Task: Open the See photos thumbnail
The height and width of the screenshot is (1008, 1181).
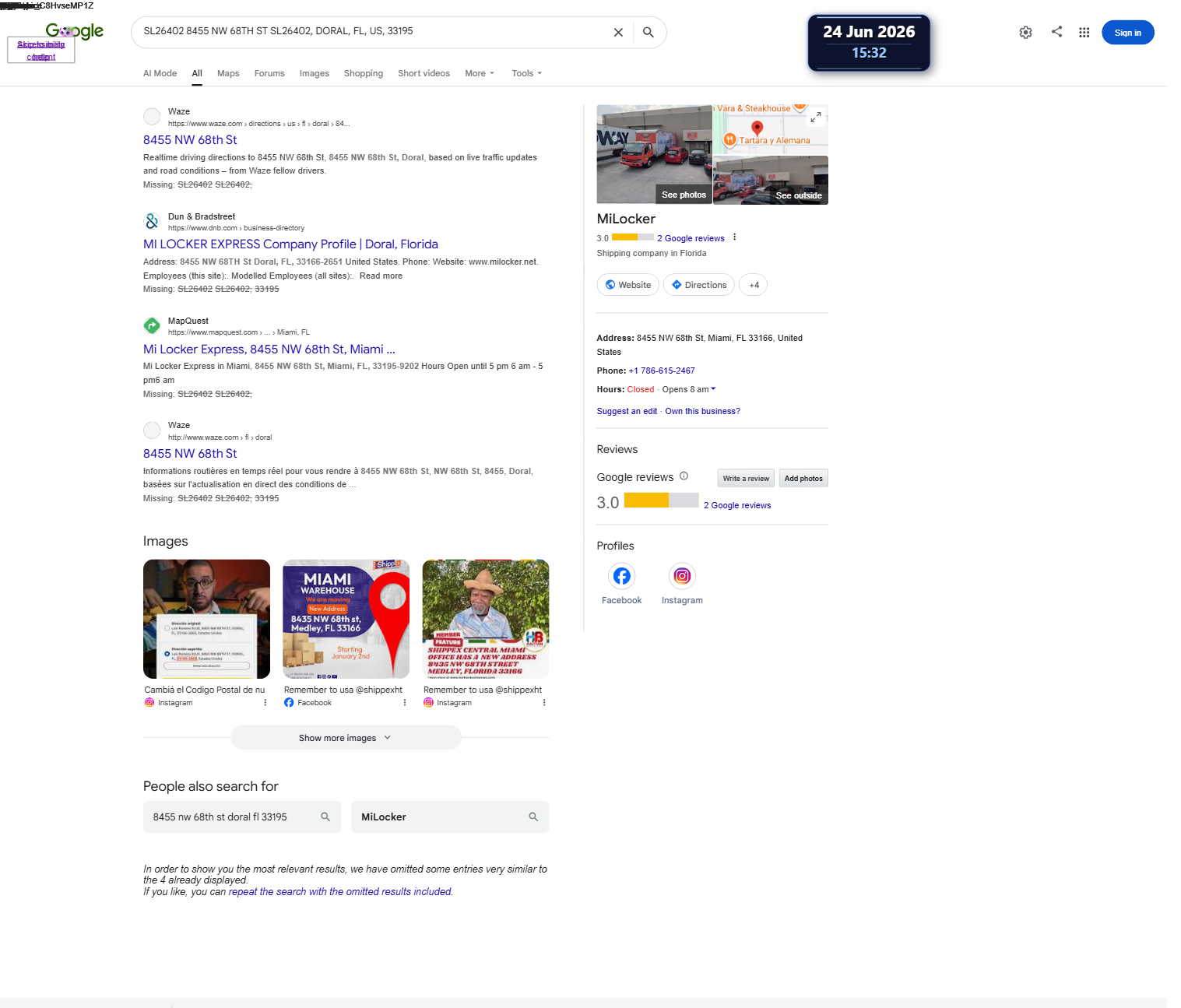Action: click(654, 154)
